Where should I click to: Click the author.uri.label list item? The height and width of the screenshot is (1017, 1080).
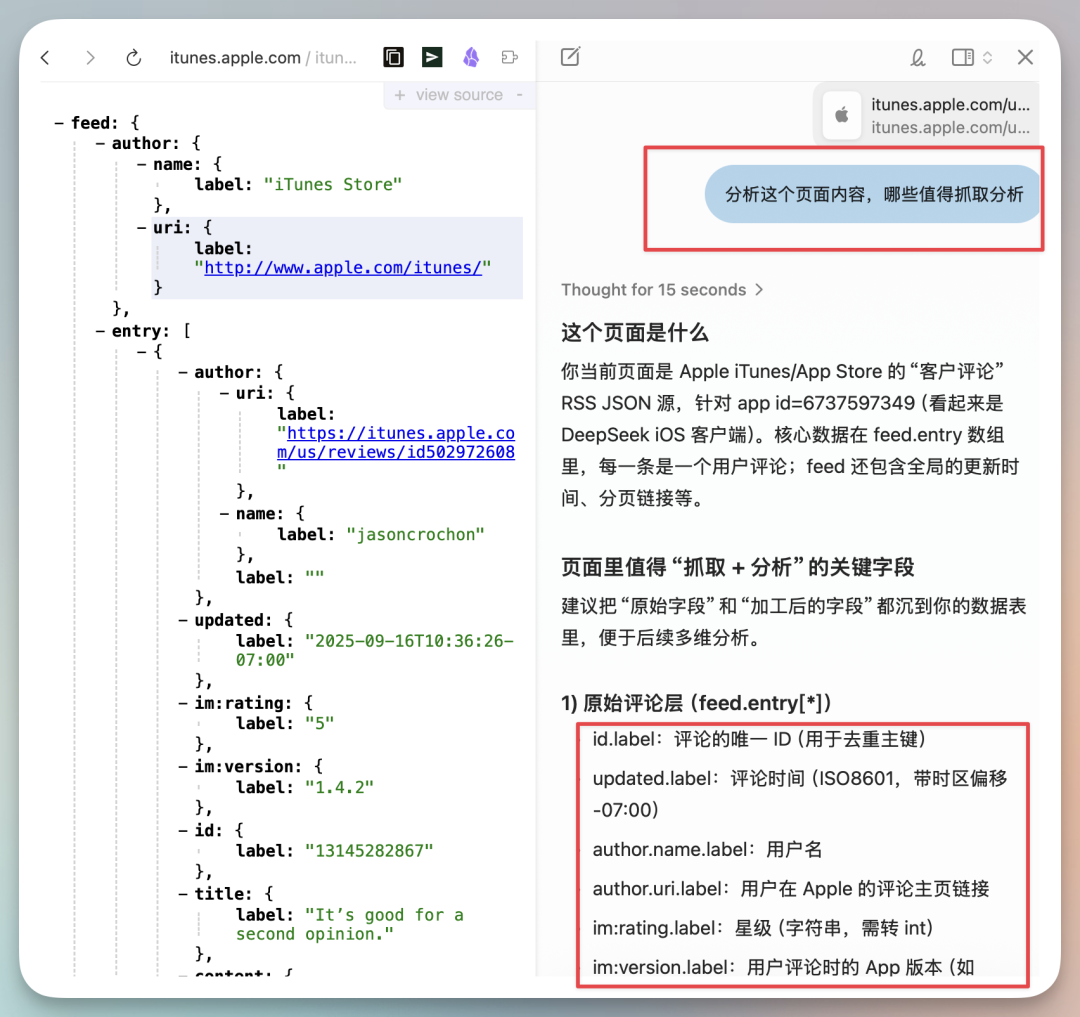(x=791, y=889)
